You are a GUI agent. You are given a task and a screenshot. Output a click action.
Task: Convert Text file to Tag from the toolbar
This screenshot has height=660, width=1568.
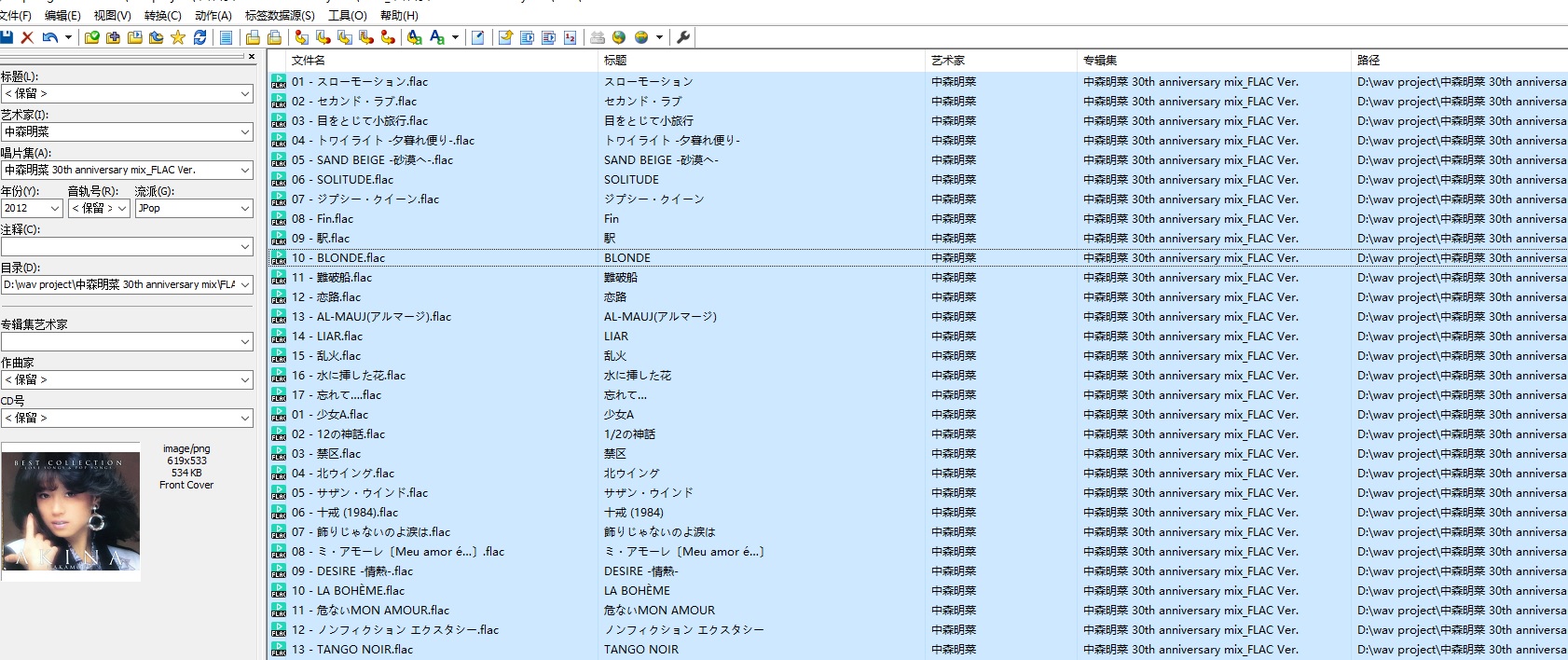click(365, 37)
